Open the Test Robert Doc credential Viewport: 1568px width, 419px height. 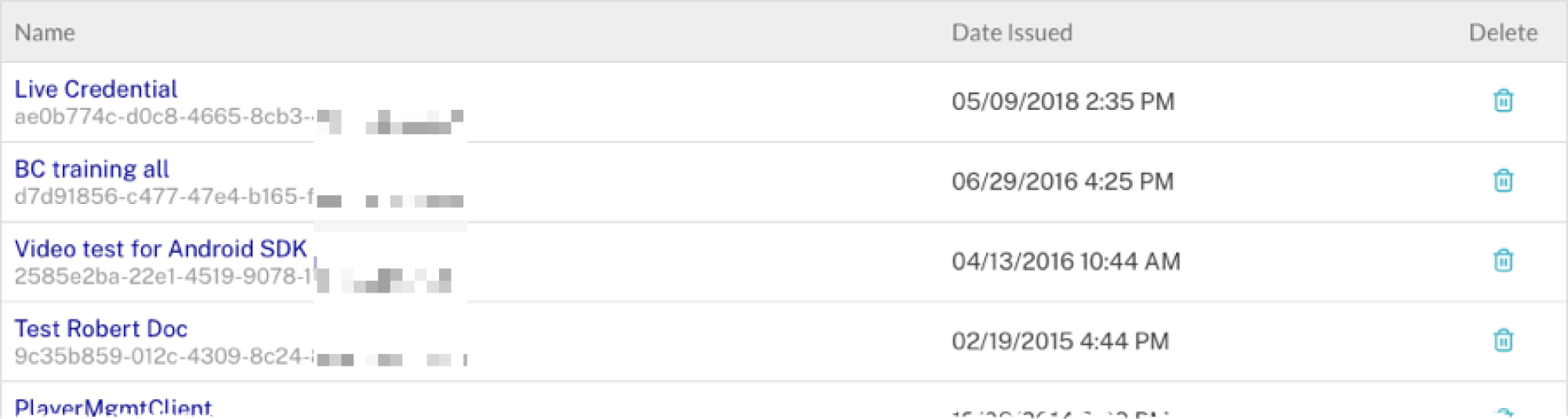pos(101,329)
